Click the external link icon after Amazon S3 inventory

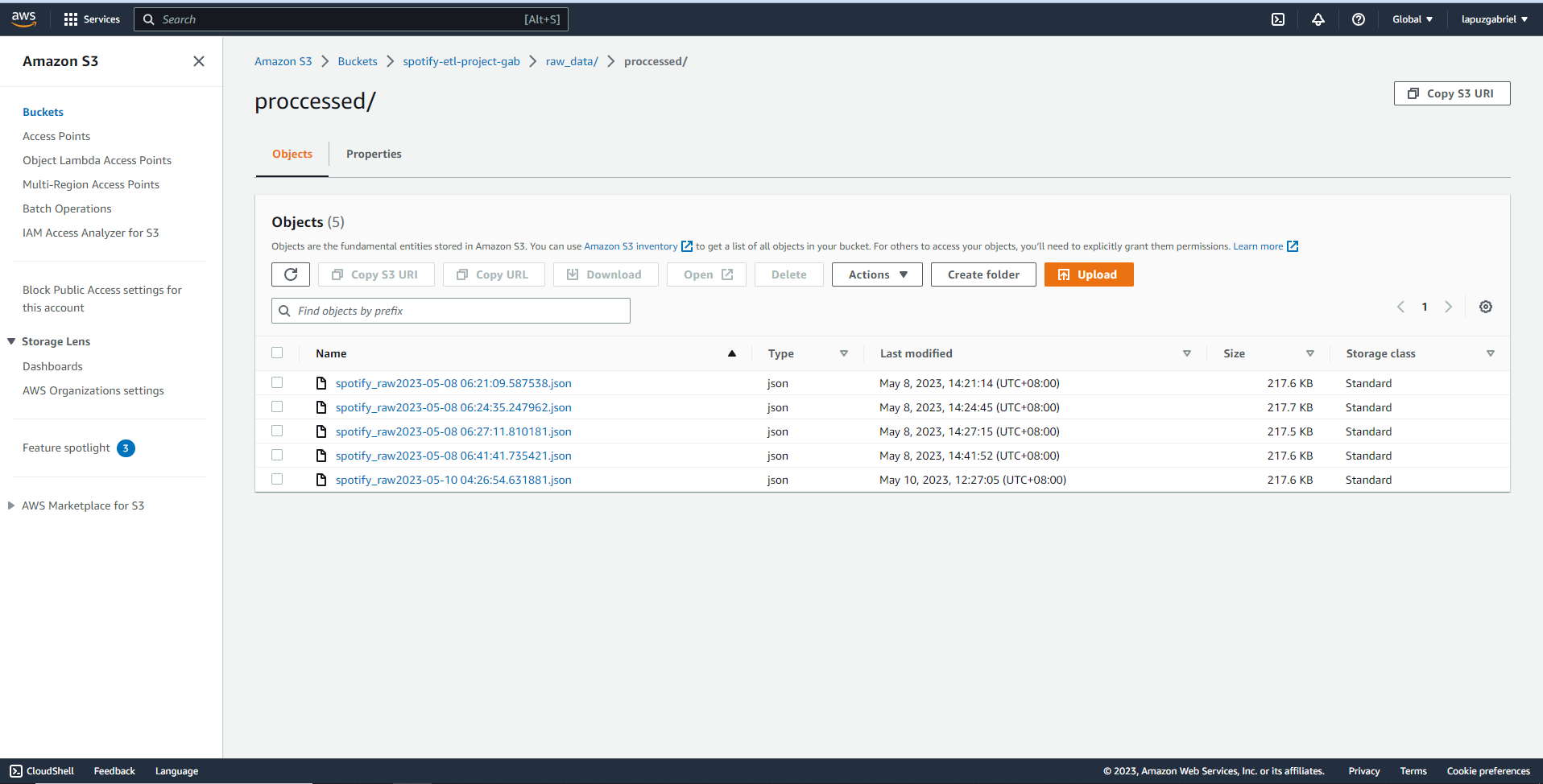(x=687, y=246)
